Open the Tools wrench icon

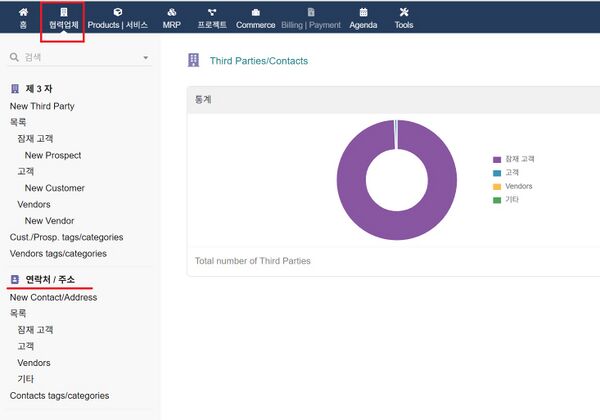click(404, 12)
